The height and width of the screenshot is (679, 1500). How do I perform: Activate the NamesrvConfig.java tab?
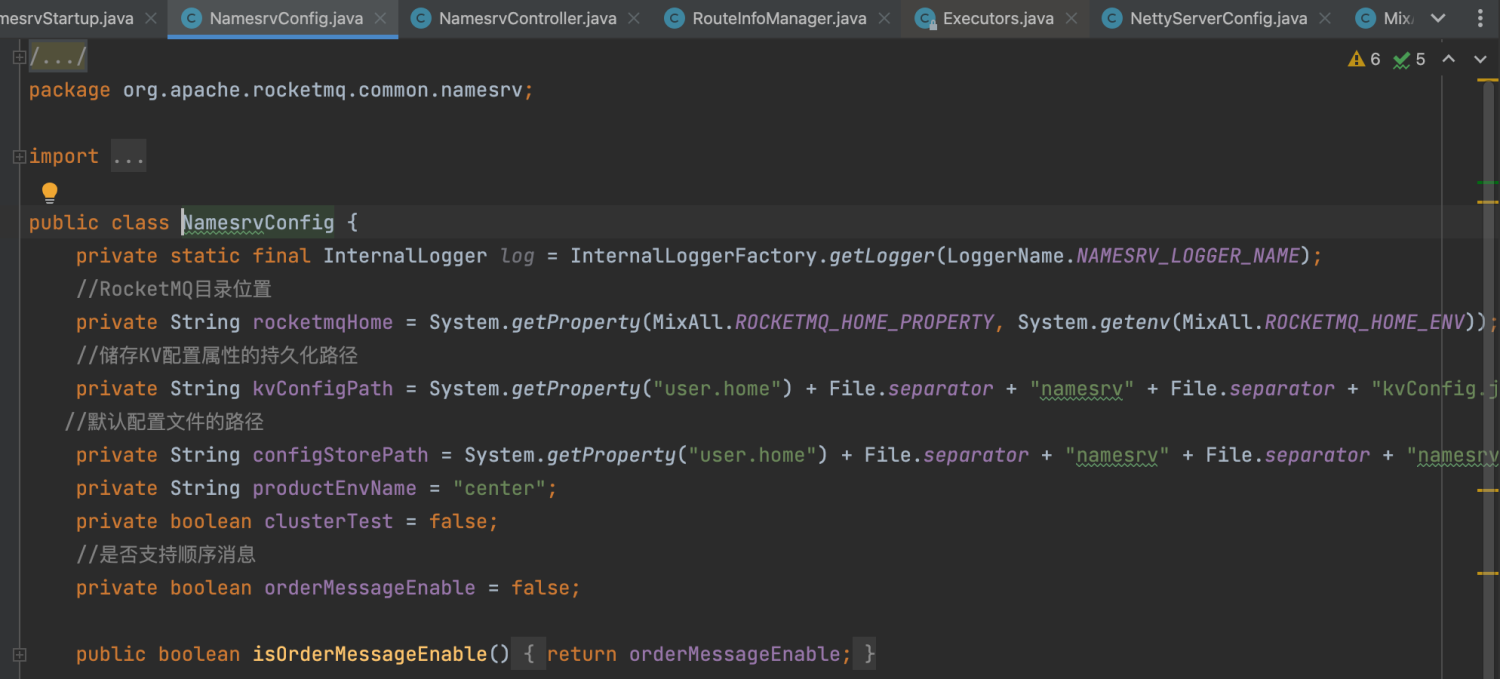(x=286, y=18)
